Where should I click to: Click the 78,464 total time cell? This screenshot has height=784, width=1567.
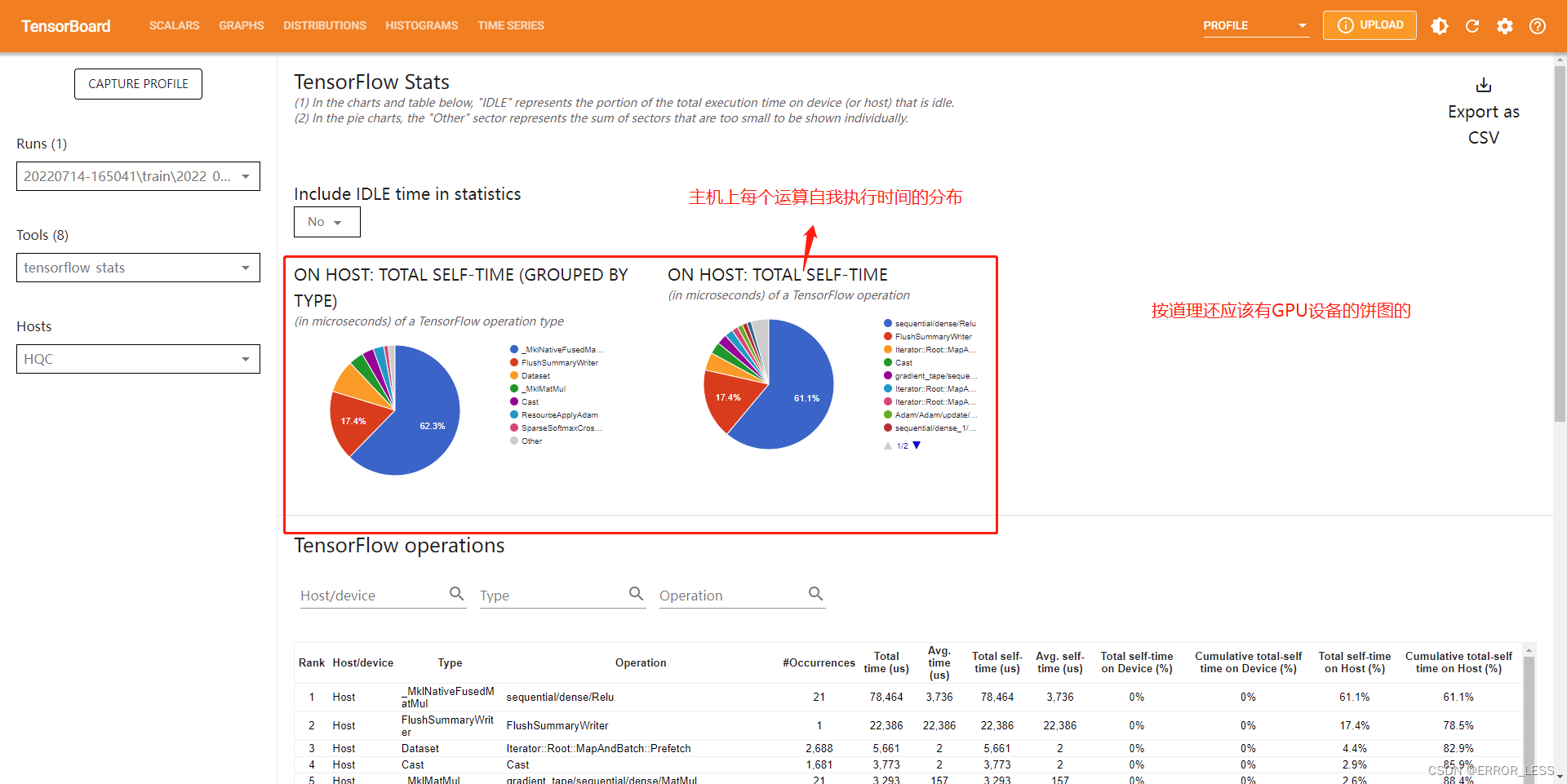click(886, 698)
